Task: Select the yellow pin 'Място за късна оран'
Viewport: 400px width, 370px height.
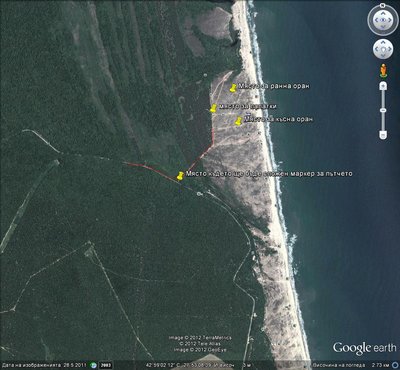Action: click(238, 121)
